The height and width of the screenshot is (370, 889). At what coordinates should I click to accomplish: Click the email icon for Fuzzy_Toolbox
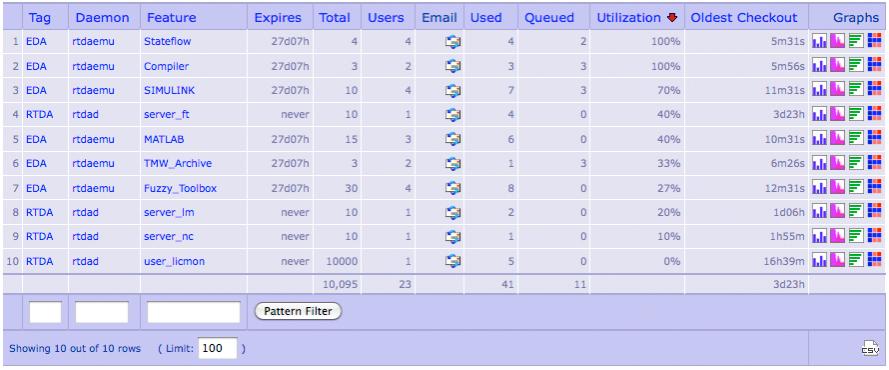452,188
